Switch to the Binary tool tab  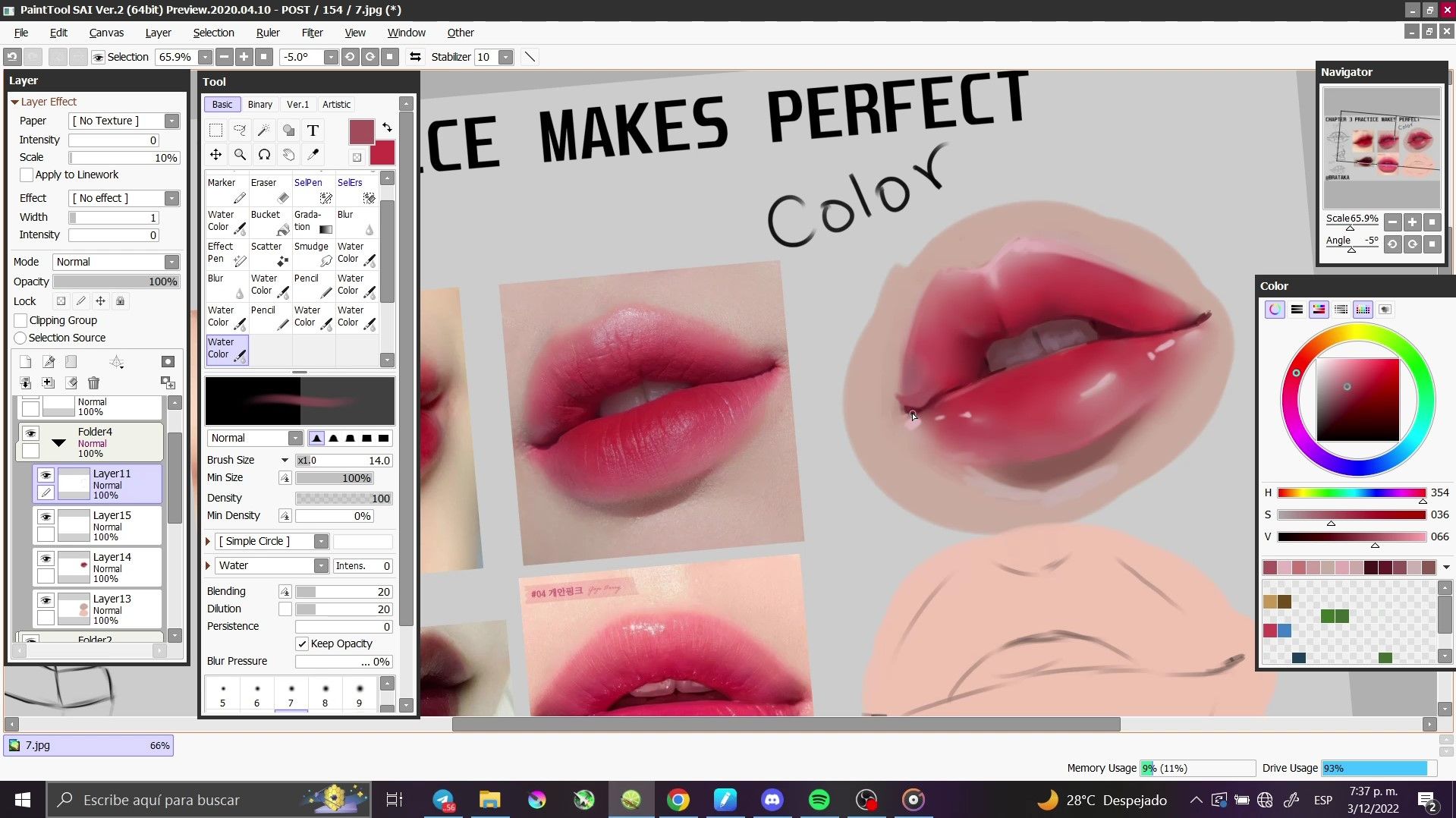point(259,104)
